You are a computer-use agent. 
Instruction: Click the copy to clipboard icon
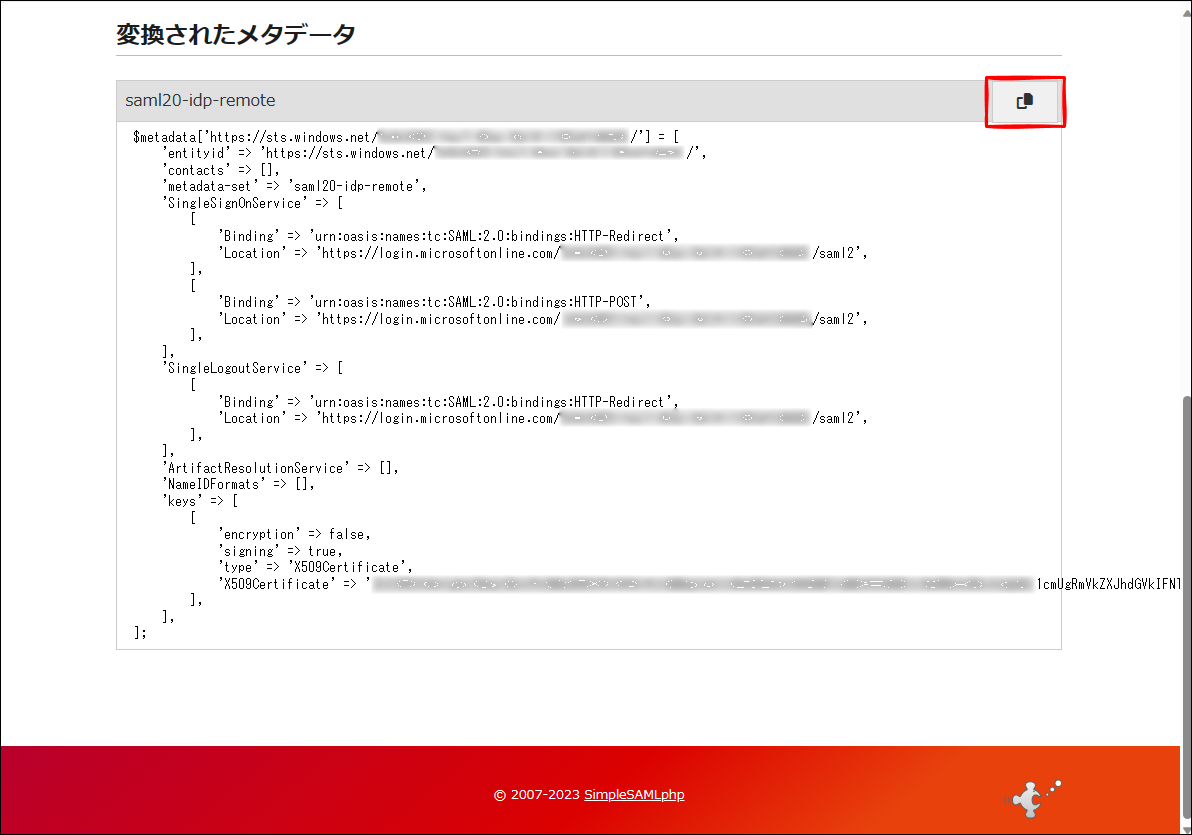pos(1024,101)
